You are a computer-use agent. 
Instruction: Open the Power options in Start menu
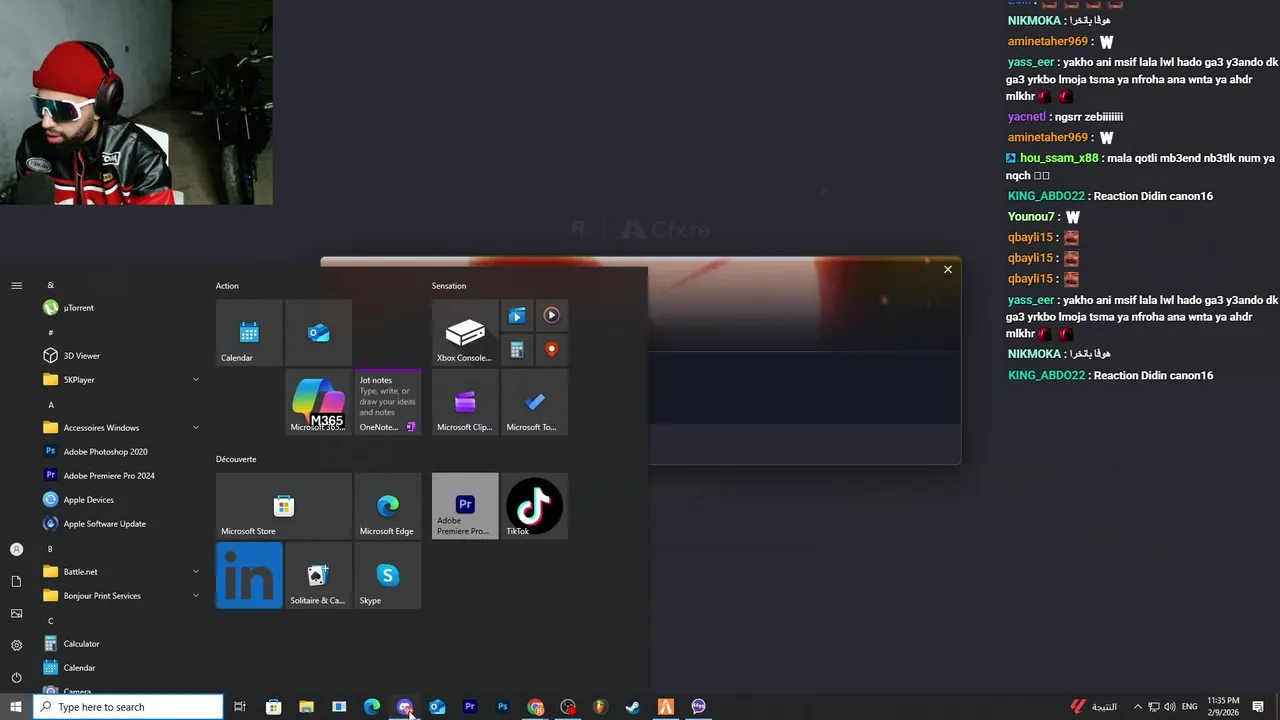[16, 677]
